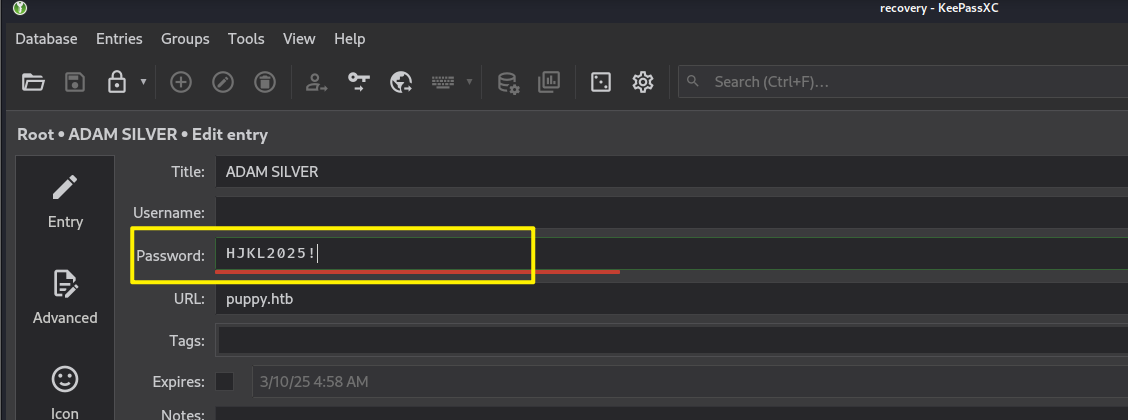Click the Title field with ADAM SILVER
Image resolution: width=1128 pixels, height=420 pixels.
[x=671, y=172]
